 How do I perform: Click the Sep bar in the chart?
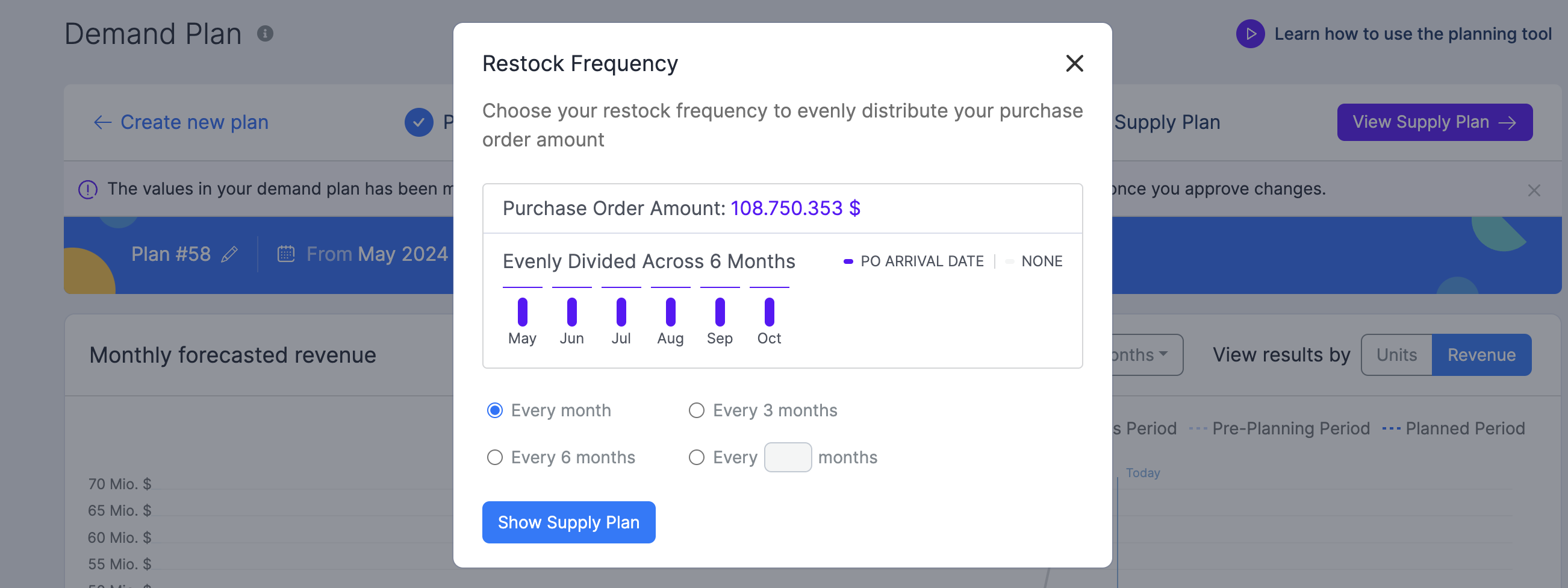720,312
